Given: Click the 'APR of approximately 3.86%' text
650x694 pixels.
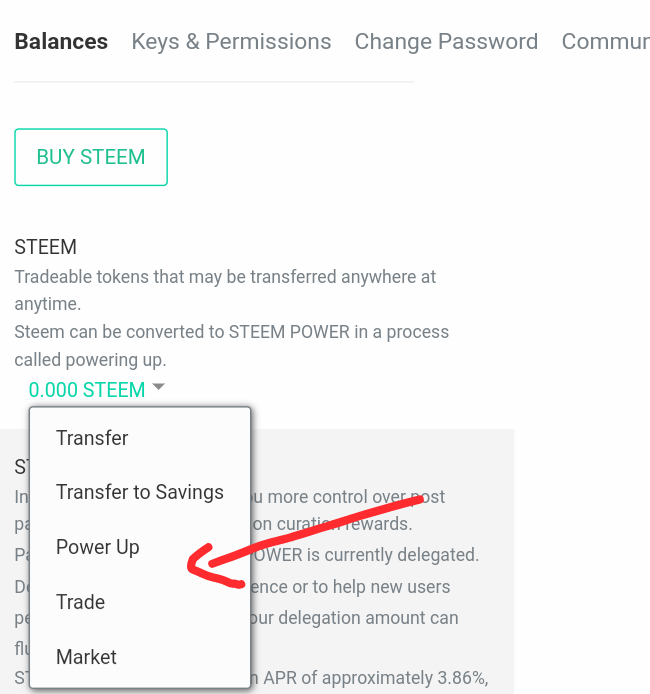Looking at the screenshot, I should coord(375,680).
